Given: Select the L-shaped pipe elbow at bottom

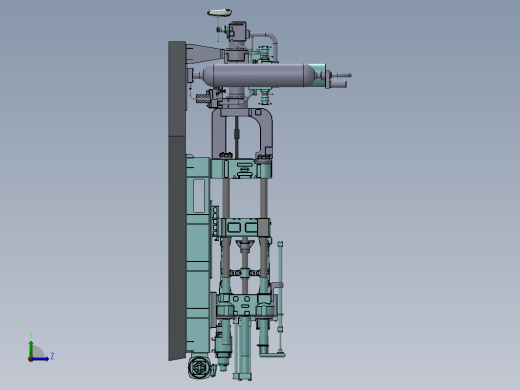Looking at the screenshot, I should [x=270, y=351].
